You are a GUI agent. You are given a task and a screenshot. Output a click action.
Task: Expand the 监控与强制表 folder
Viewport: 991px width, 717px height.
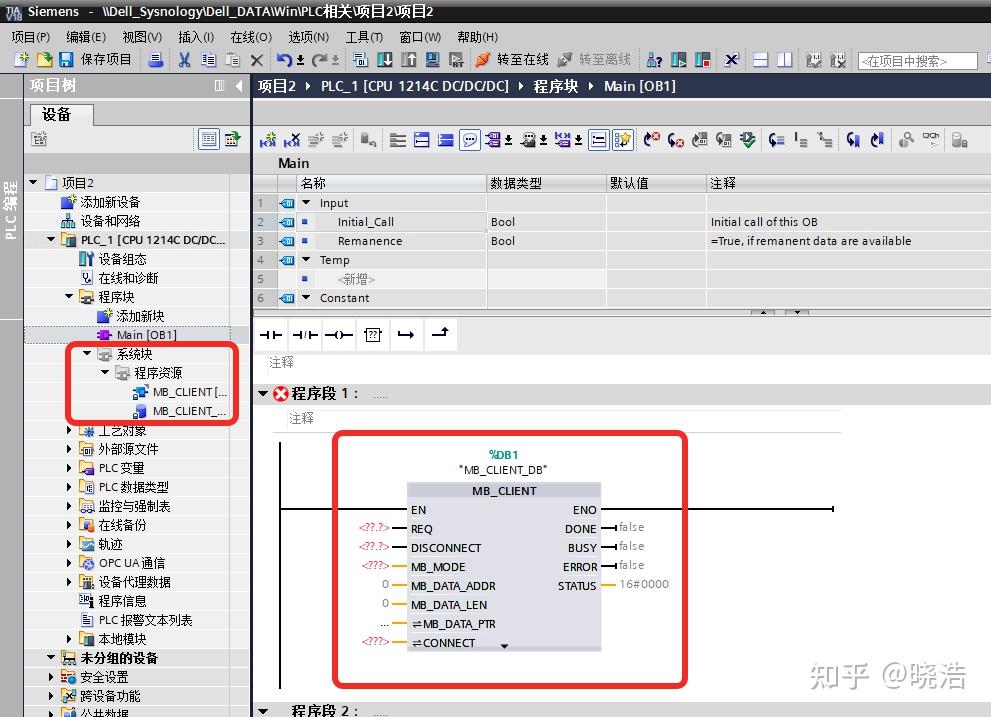[69, 506]
